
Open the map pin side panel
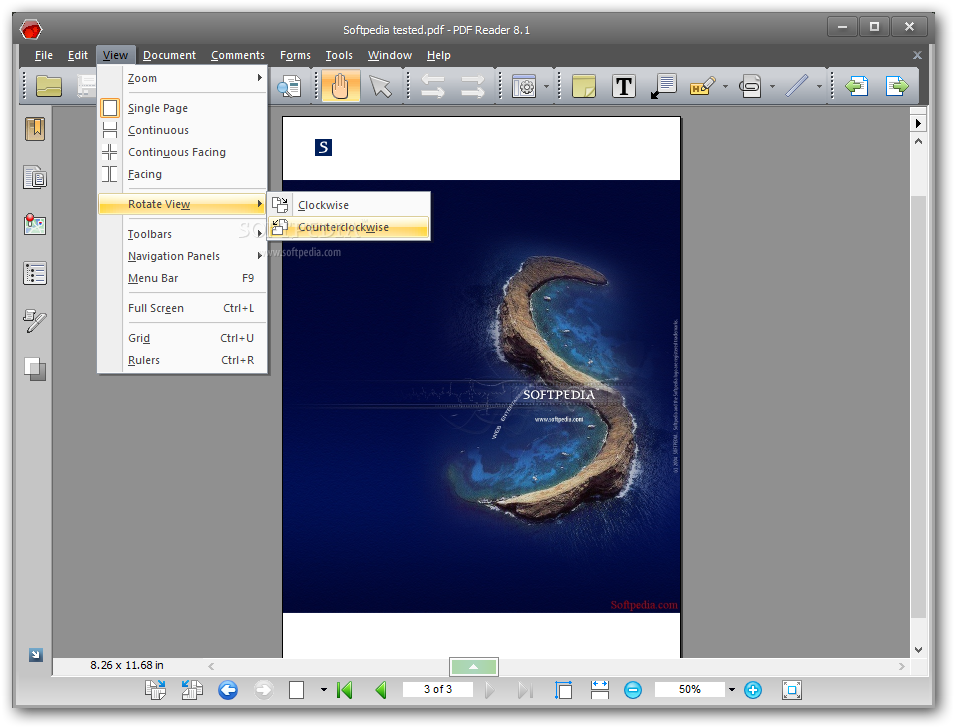pyautogui.click(x=35, y=225)
